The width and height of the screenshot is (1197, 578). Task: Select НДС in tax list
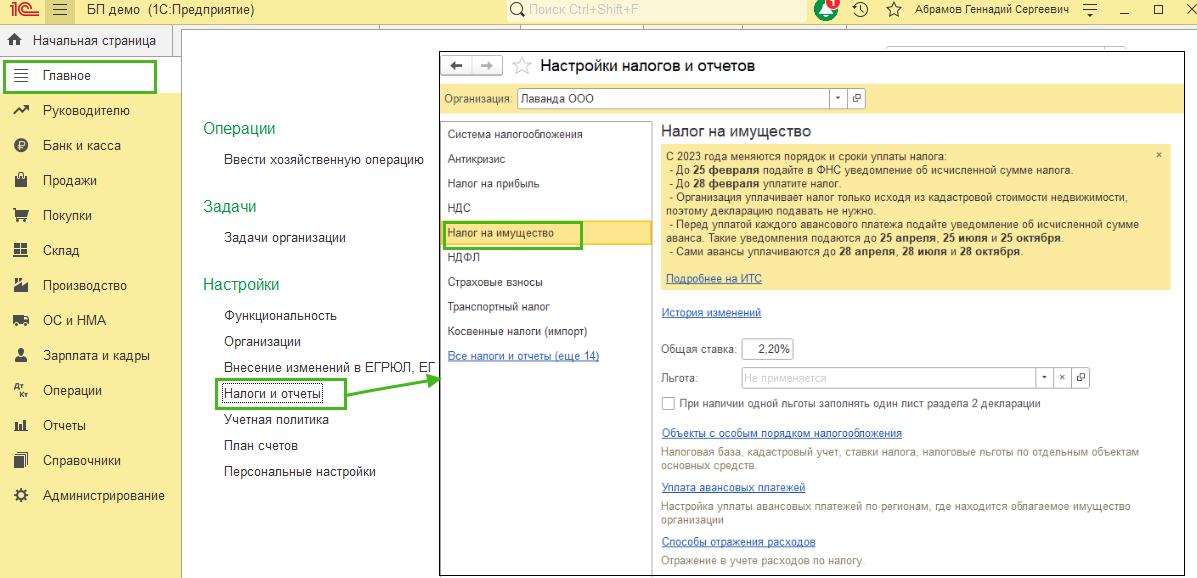point(460,208)
